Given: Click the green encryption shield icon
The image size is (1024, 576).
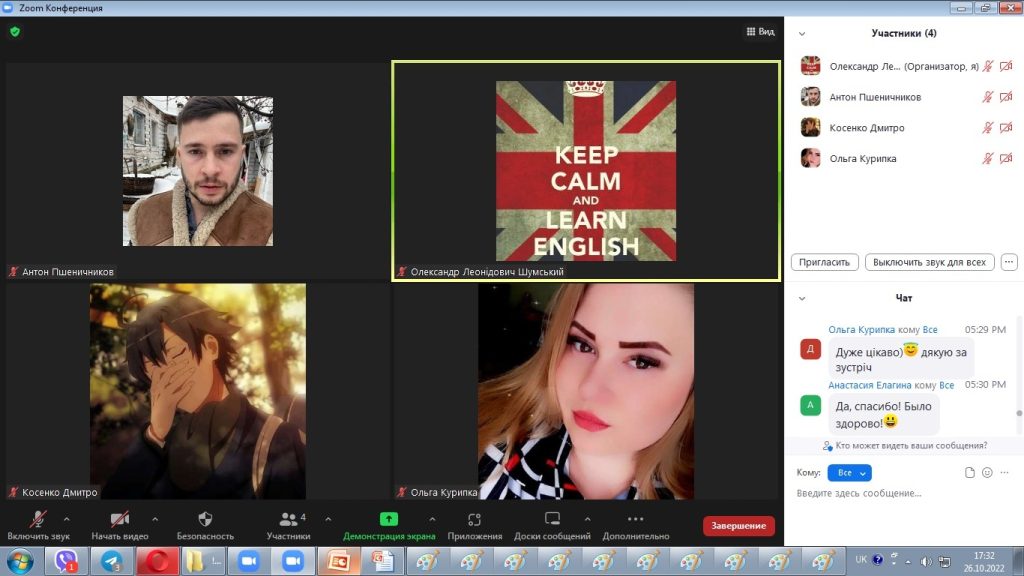Looking at the screenshot, I should (x=15, y=31).
